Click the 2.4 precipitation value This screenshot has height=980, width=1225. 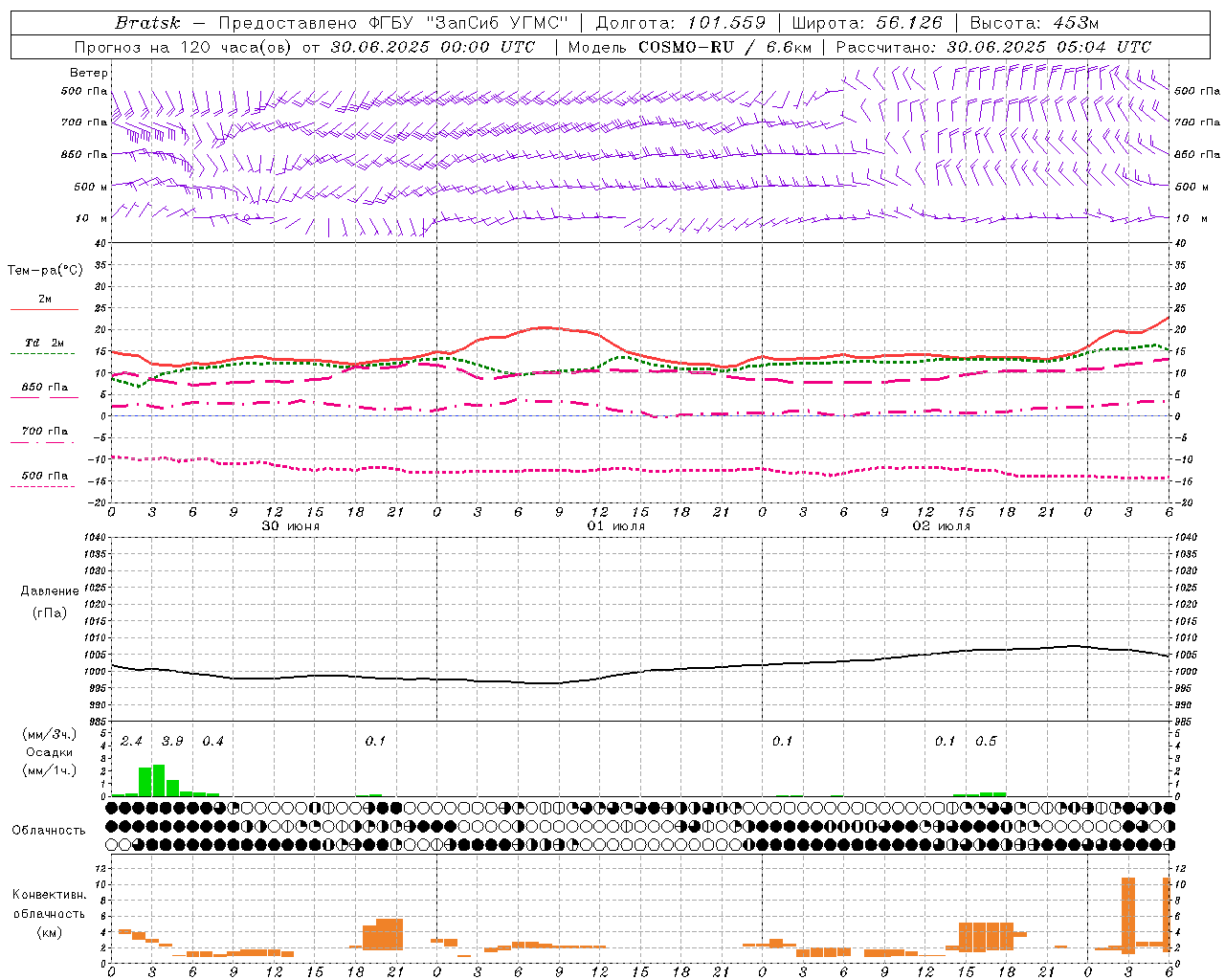(131, 742)
